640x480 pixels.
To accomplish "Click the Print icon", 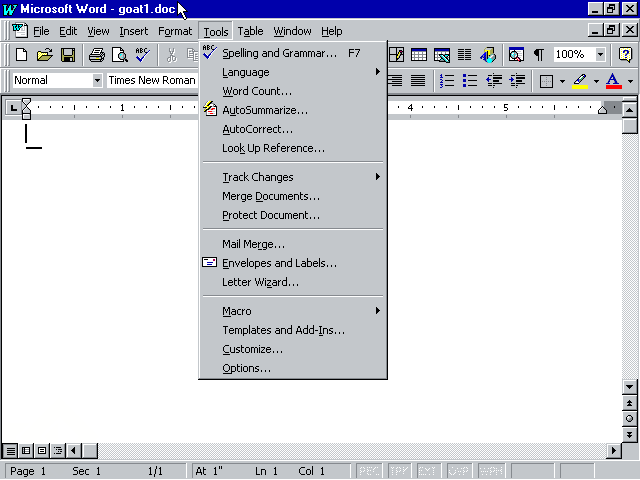I will pyautogui.click(x=97, y=54).
